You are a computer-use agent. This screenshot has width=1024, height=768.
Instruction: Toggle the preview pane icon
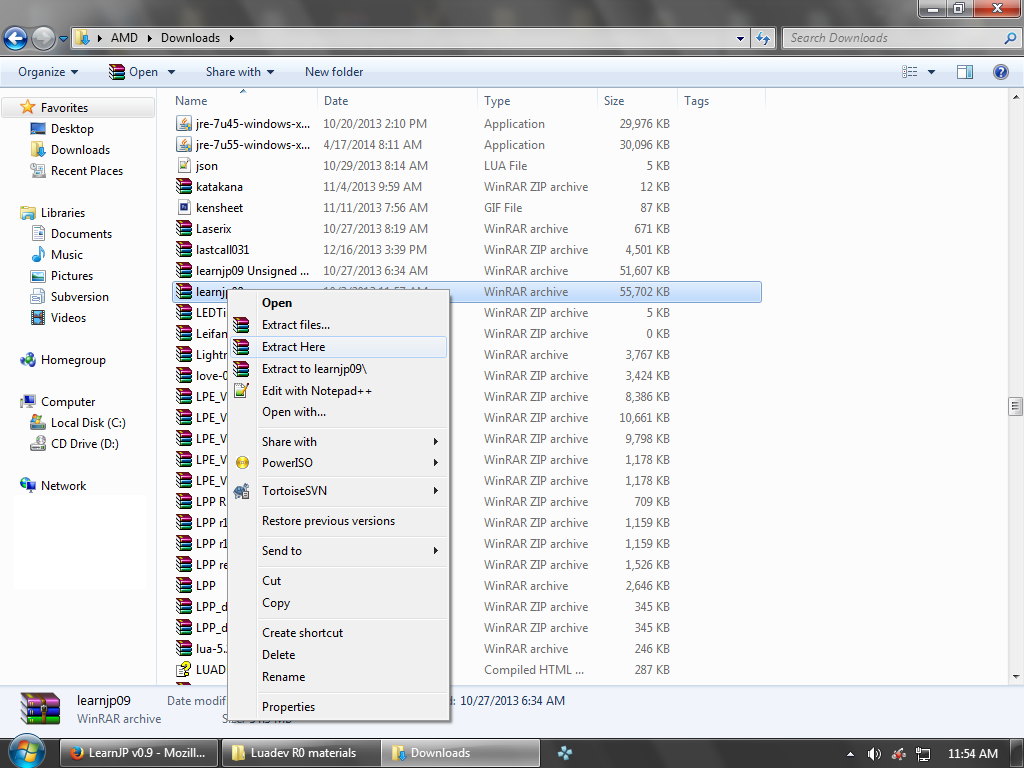click(965, 72)
